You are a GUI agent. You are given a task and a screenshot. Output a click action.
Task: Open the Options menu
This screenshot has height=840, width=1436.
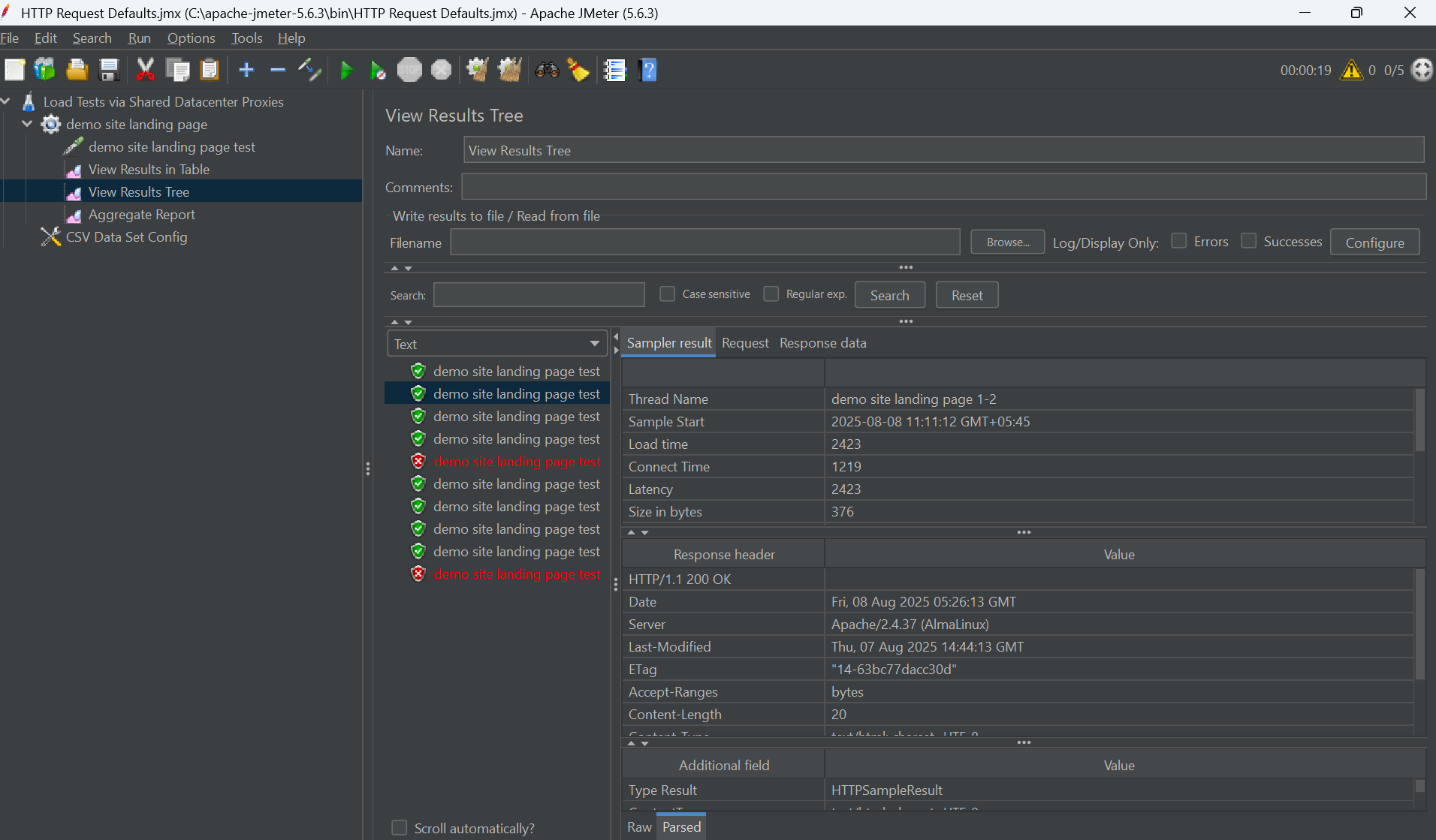tap(191, 38)
